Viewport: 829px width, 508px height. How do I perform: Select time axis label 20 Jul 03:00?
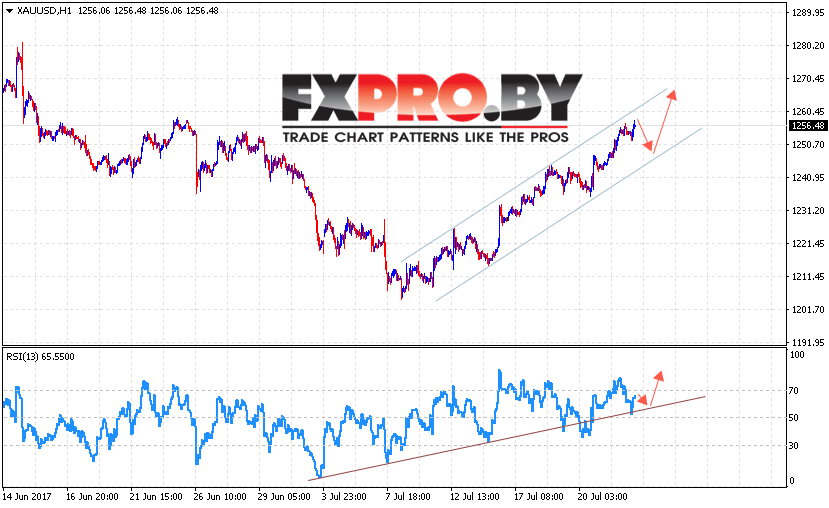(602, 497)
